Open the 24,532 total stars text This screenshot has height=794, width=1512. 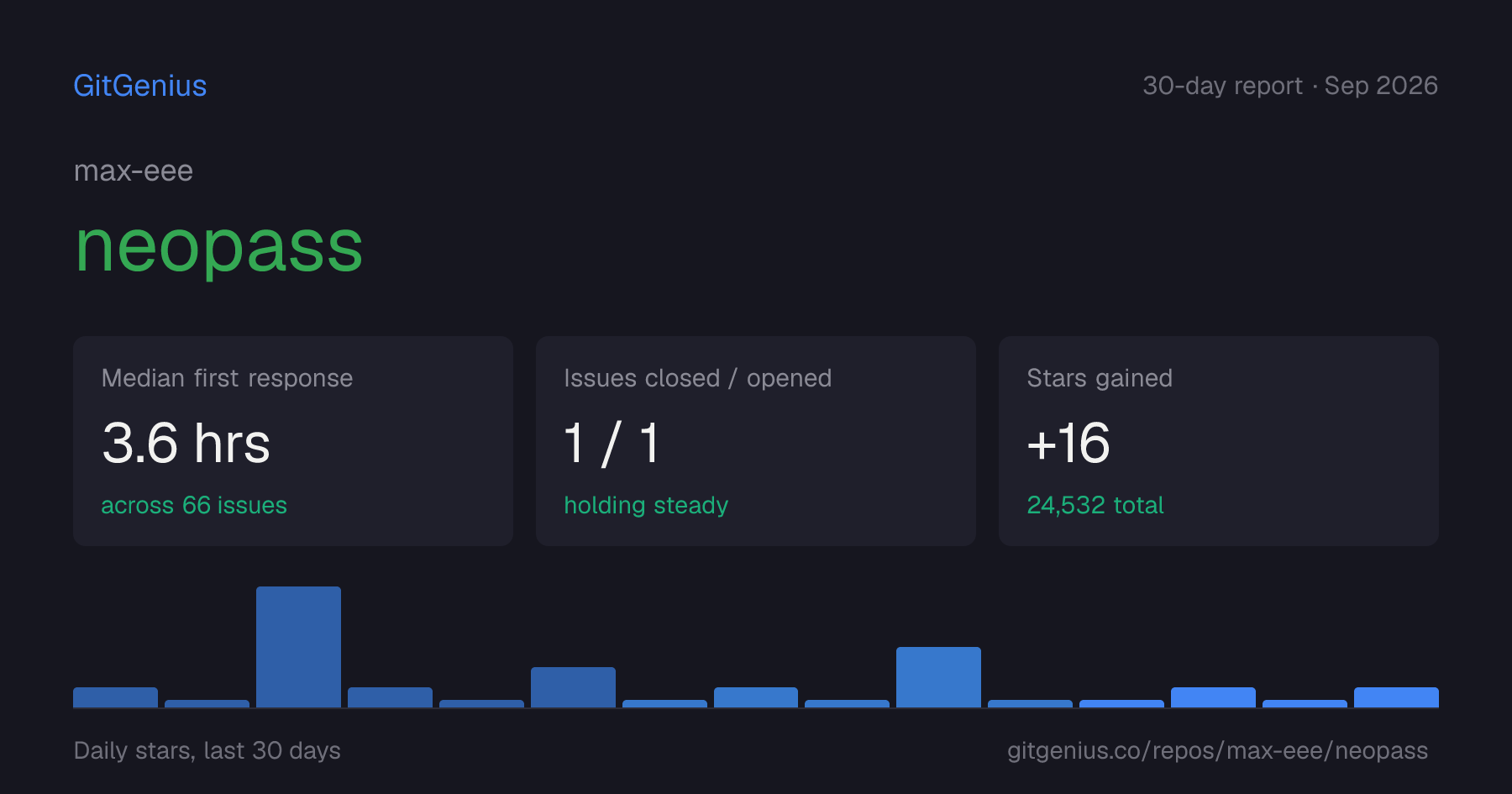coord(1095,505)
